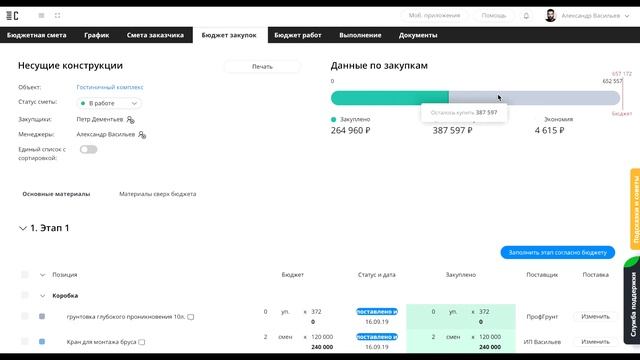Click Изменить button in ИП Васильев row
The height and width of the screenshot is (360, 640).
596,342
